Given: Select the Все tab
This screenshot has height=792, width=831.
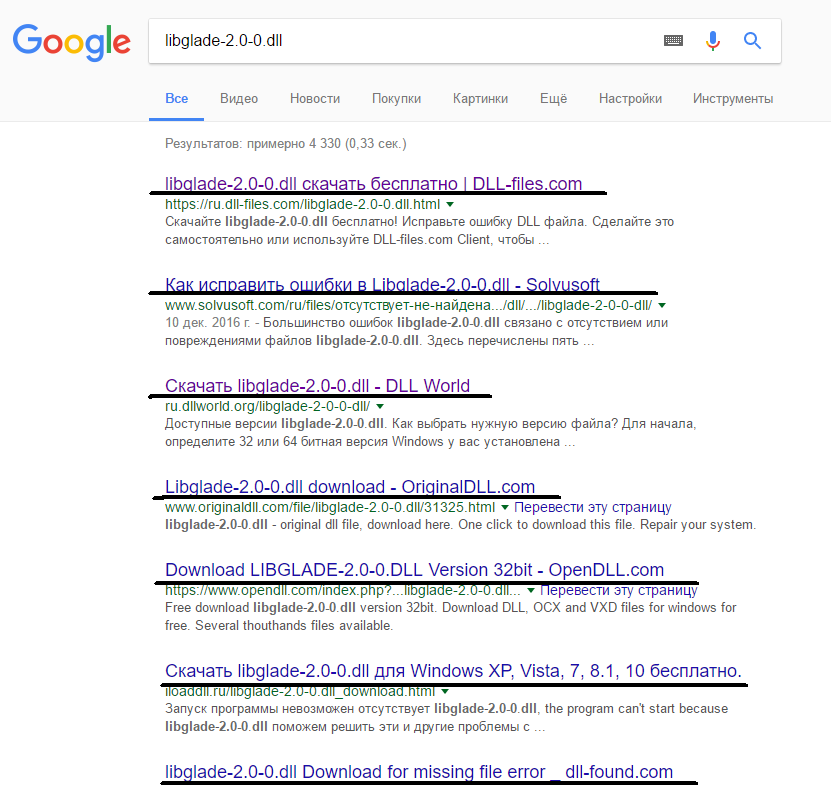Looking at the screenshot, I should coord(176,99).
